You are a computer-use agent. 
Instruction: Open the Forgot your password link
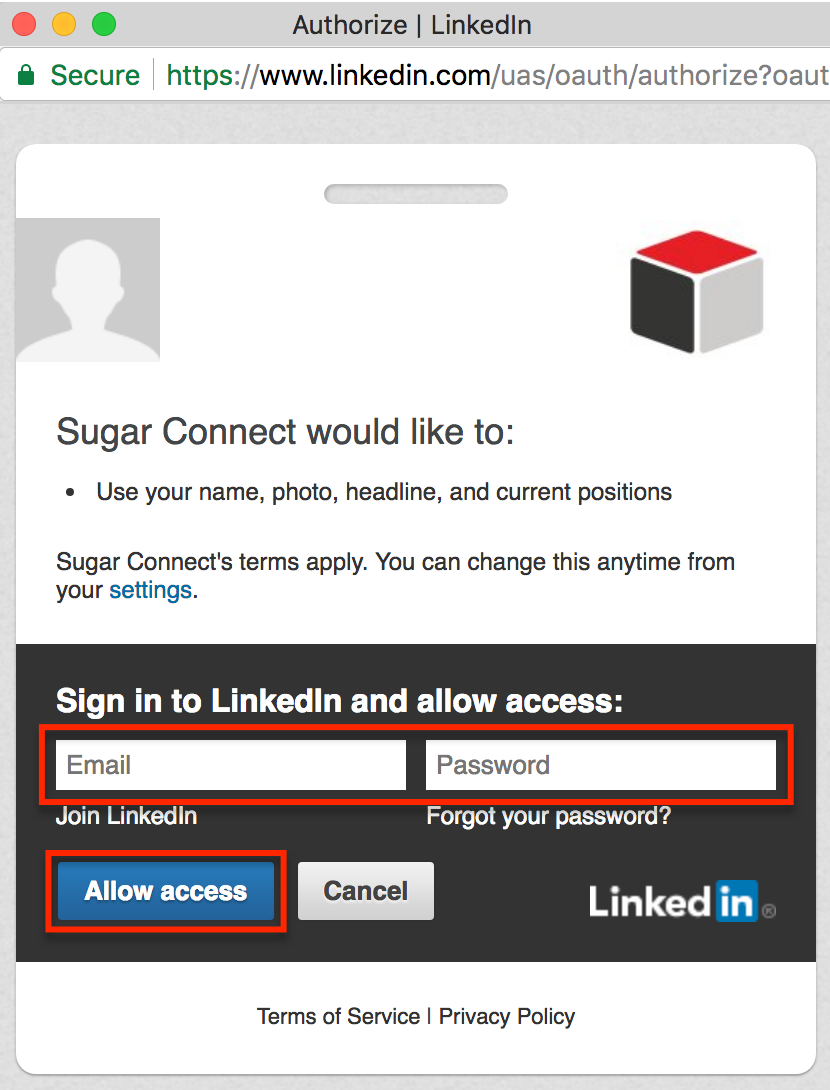(x=548, y=816)
